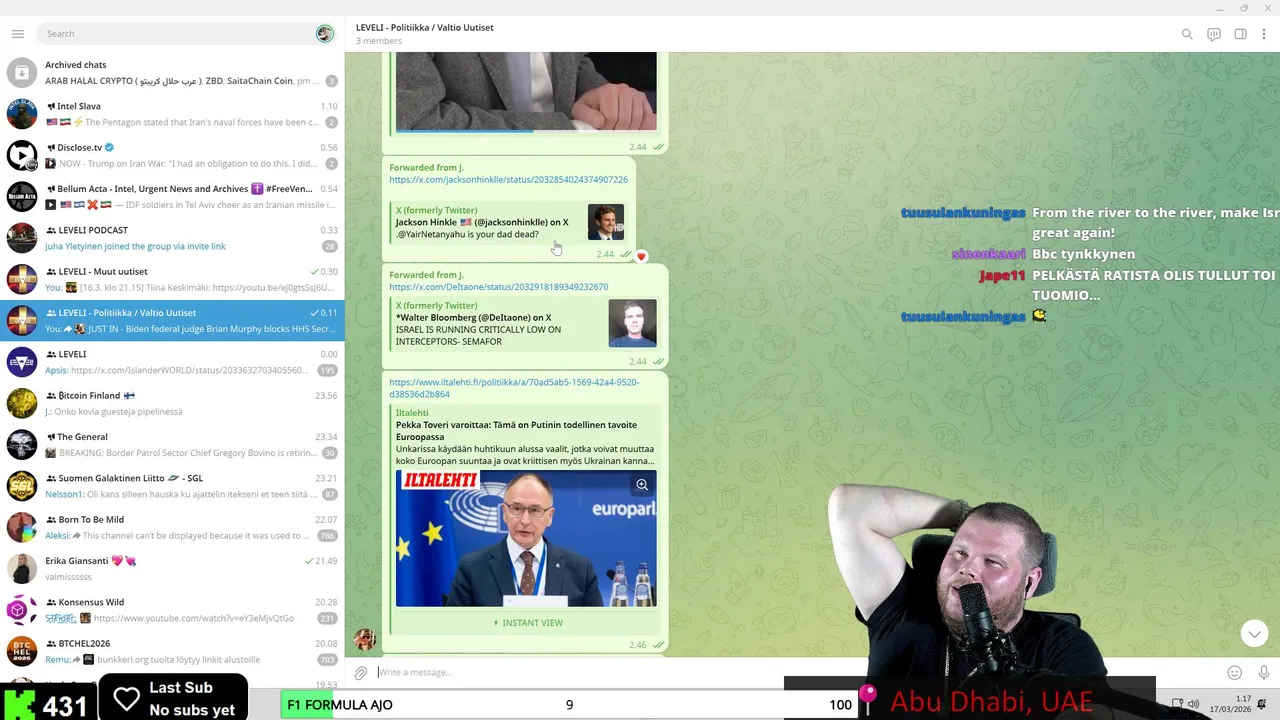
Task: Open Iltalehti Pekka Toveri preview image
Action: [526, 539]
